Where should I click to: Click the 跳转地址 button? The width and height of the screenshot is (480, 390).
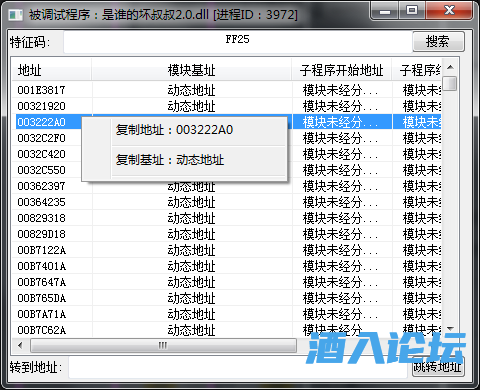click(x=437, y=367)
